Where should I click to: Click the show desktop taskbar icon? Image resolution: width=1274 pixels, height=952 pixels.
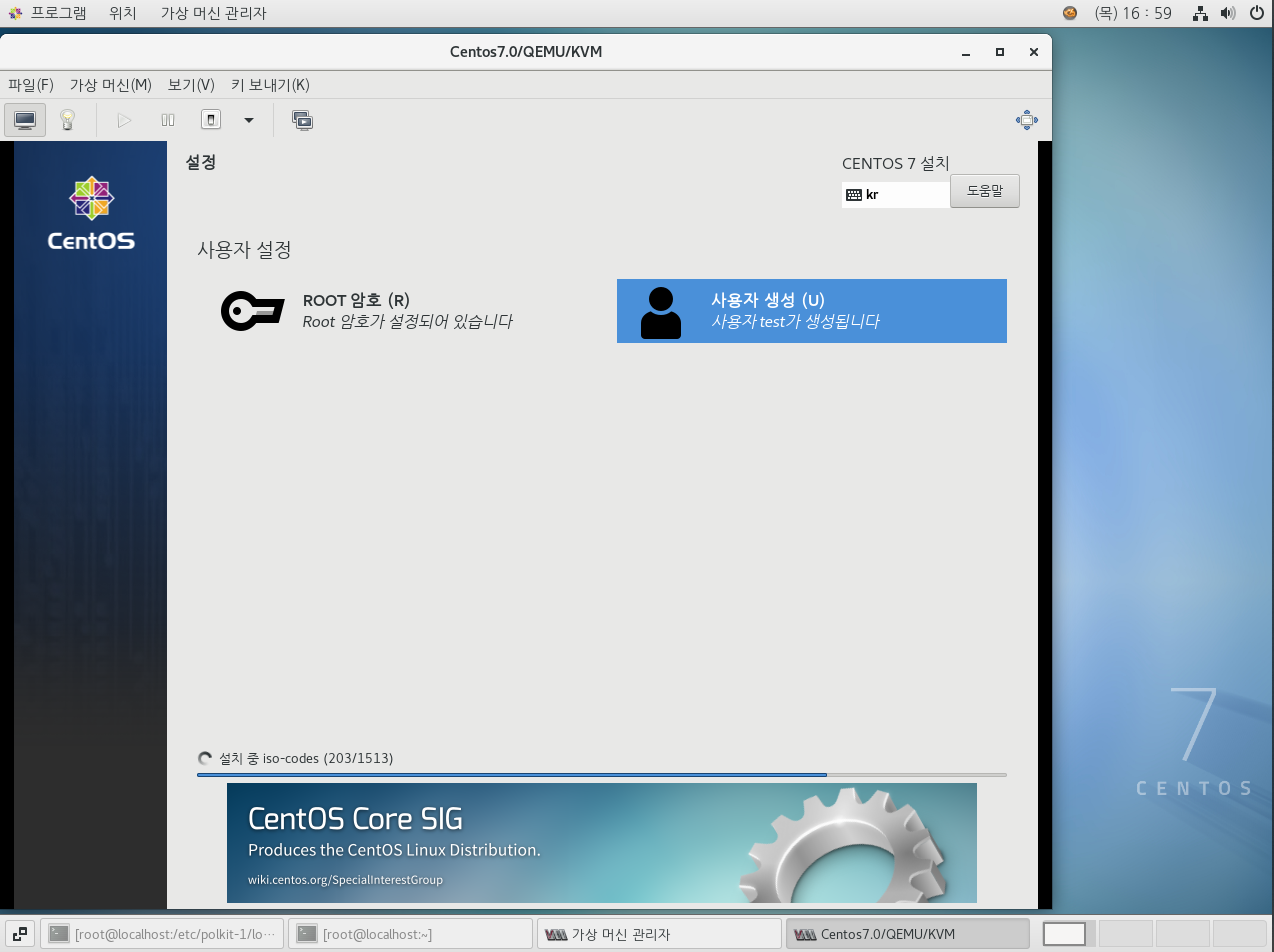pos(20,934)
